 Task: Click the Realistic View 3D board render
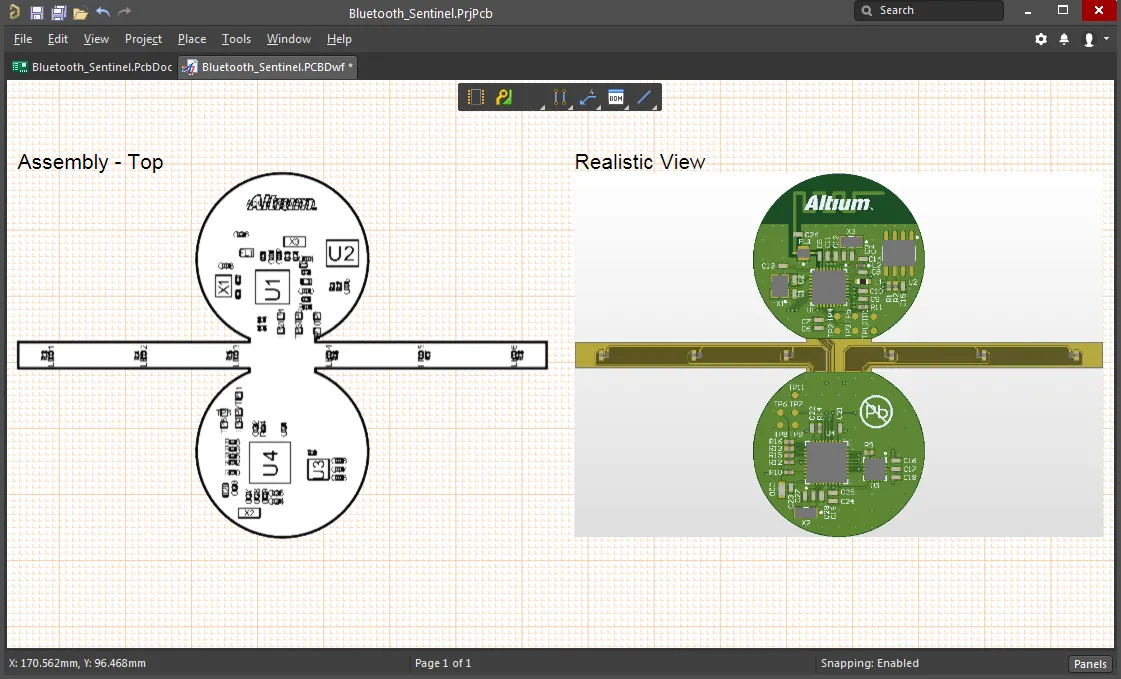coord(839,355)
